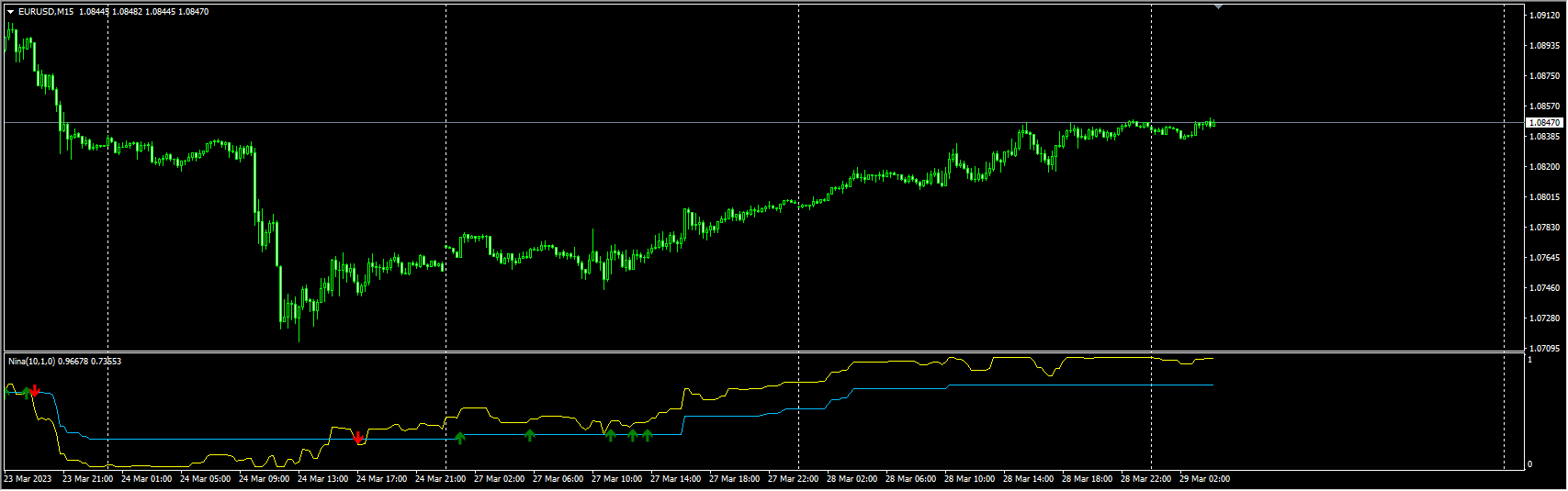Screen dimensions: 1568x491
Task: Click the 24 Mar 13:00 time axis label
Action: pyautogui.click(x=322, y=479)
